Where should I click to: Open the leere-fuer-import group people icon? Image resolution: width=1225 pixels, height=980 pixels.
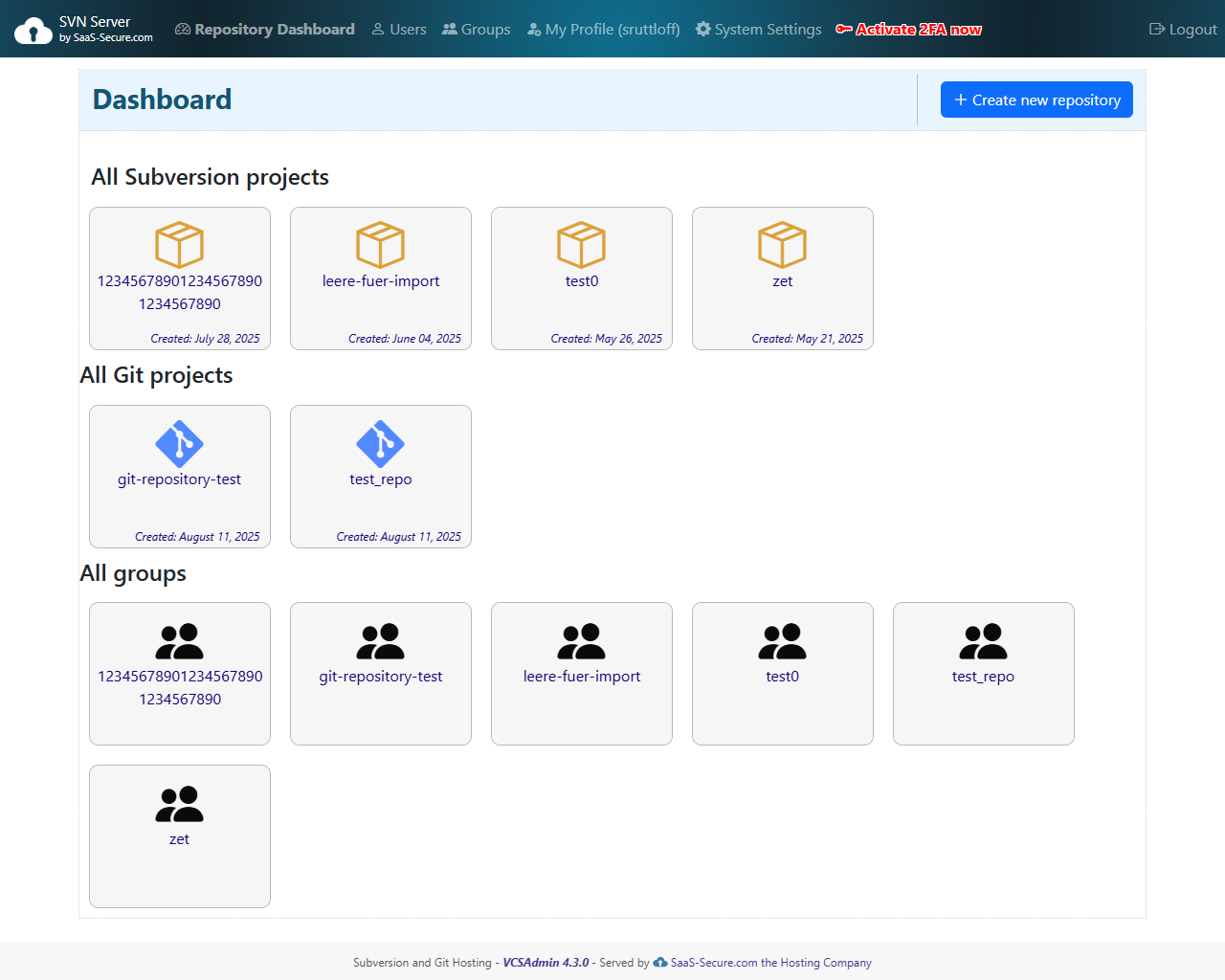(582, 641)
